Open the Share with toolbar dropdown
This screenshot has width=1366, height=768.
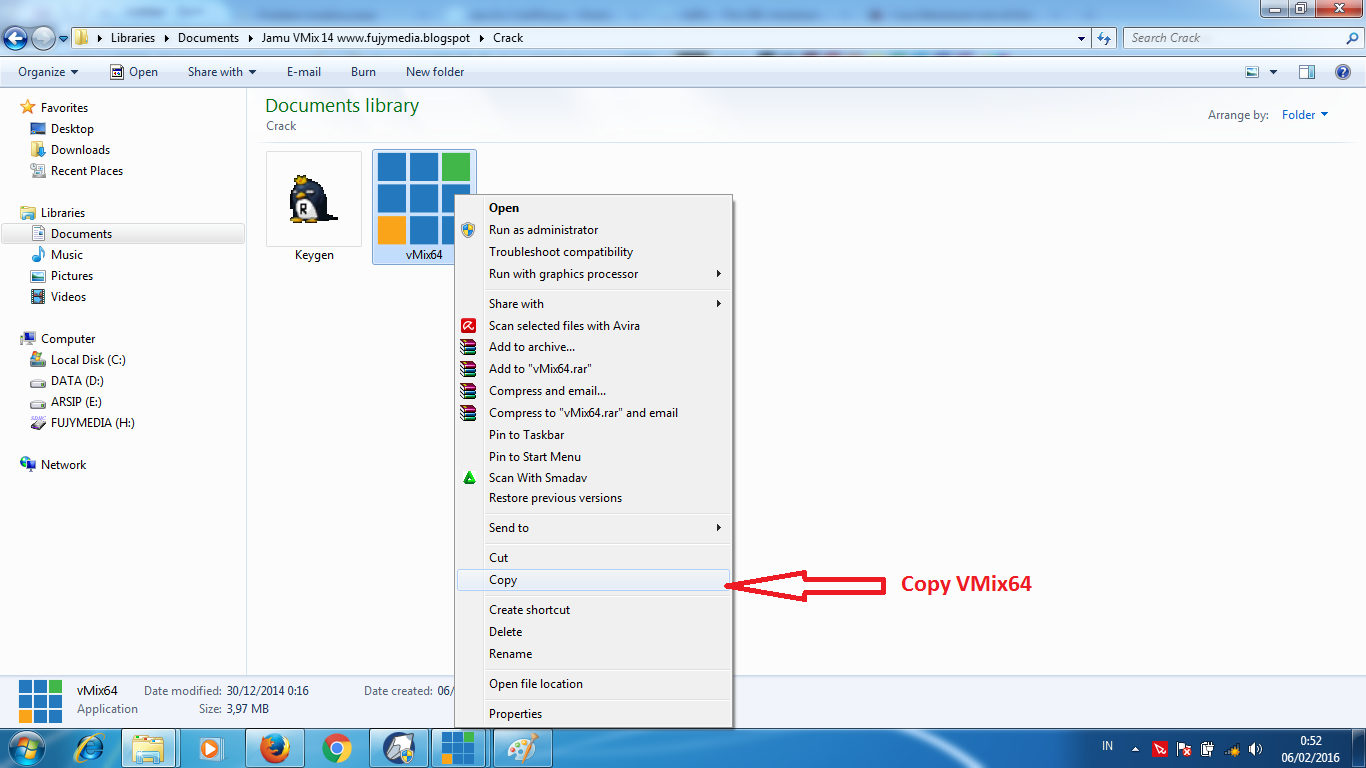click(222, 72)
